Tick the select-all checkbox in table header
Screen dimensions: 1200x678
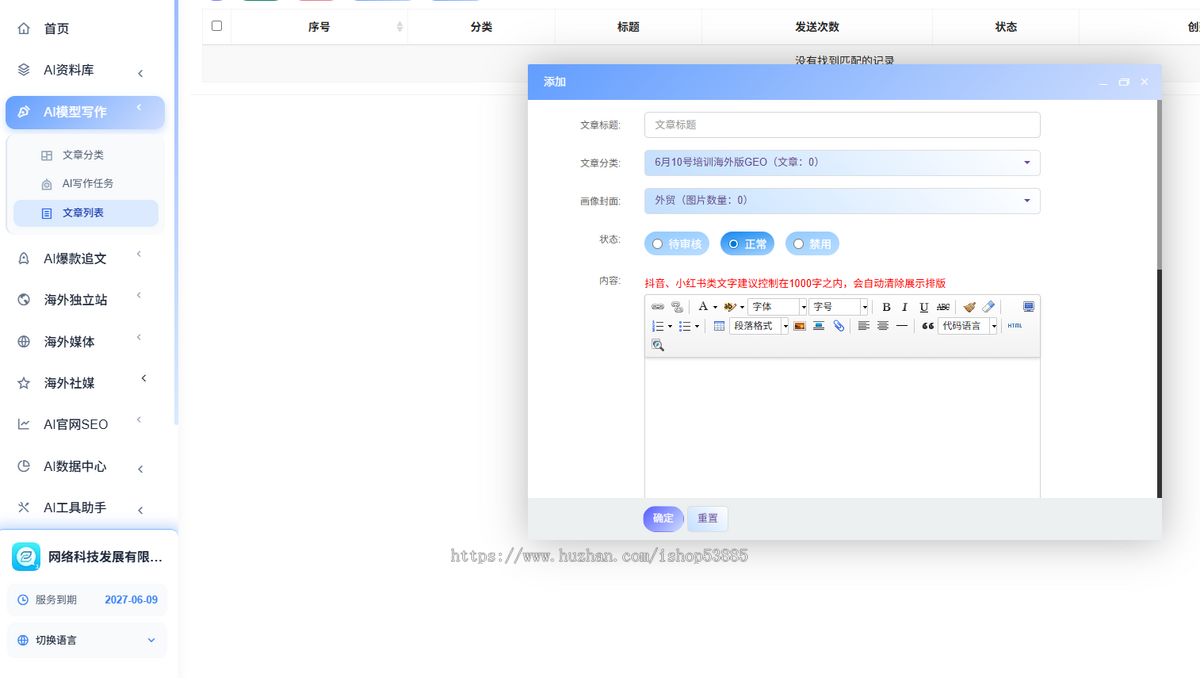(x=217, y=26)
